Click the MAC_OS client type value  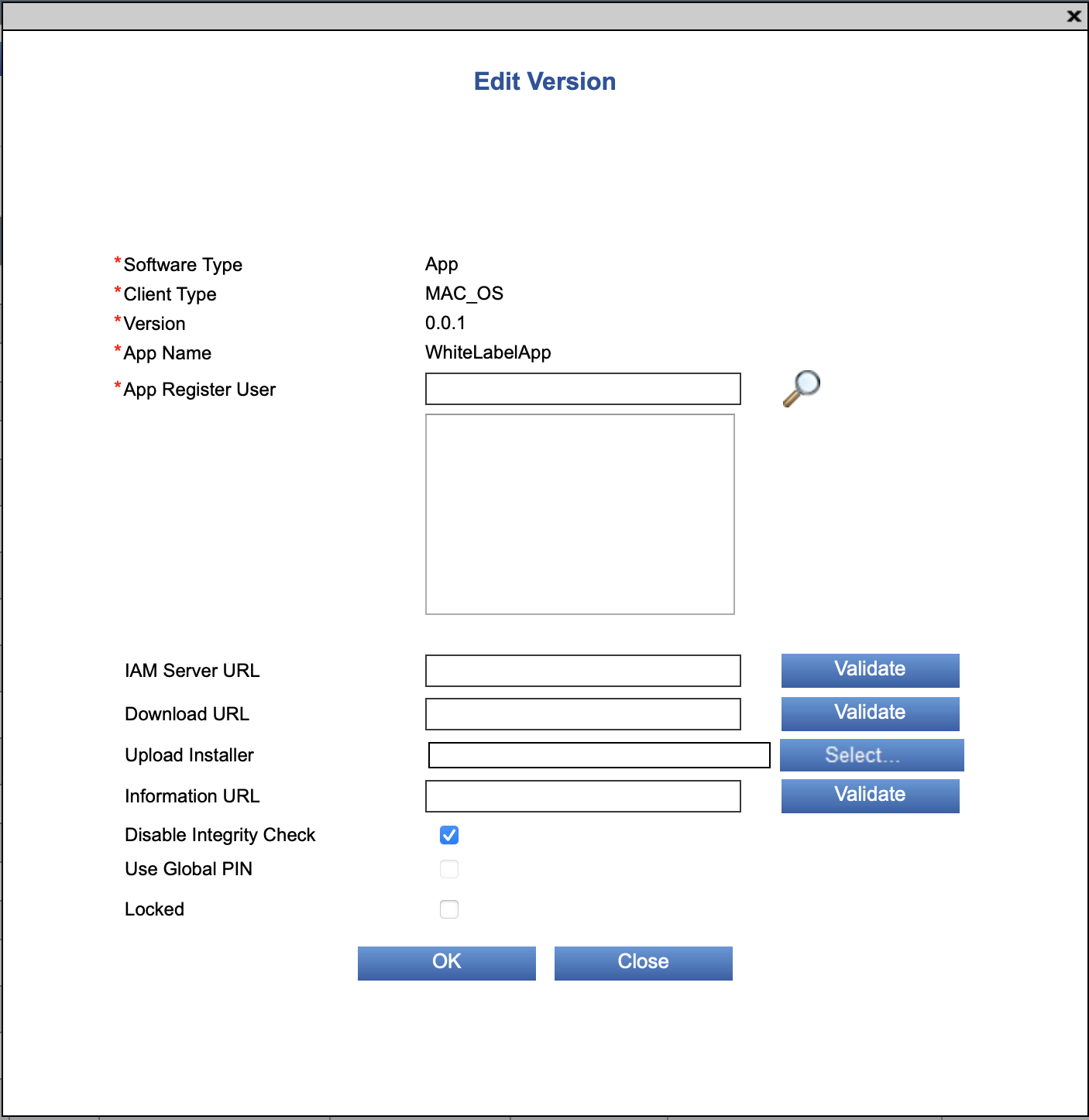point(464,294)
